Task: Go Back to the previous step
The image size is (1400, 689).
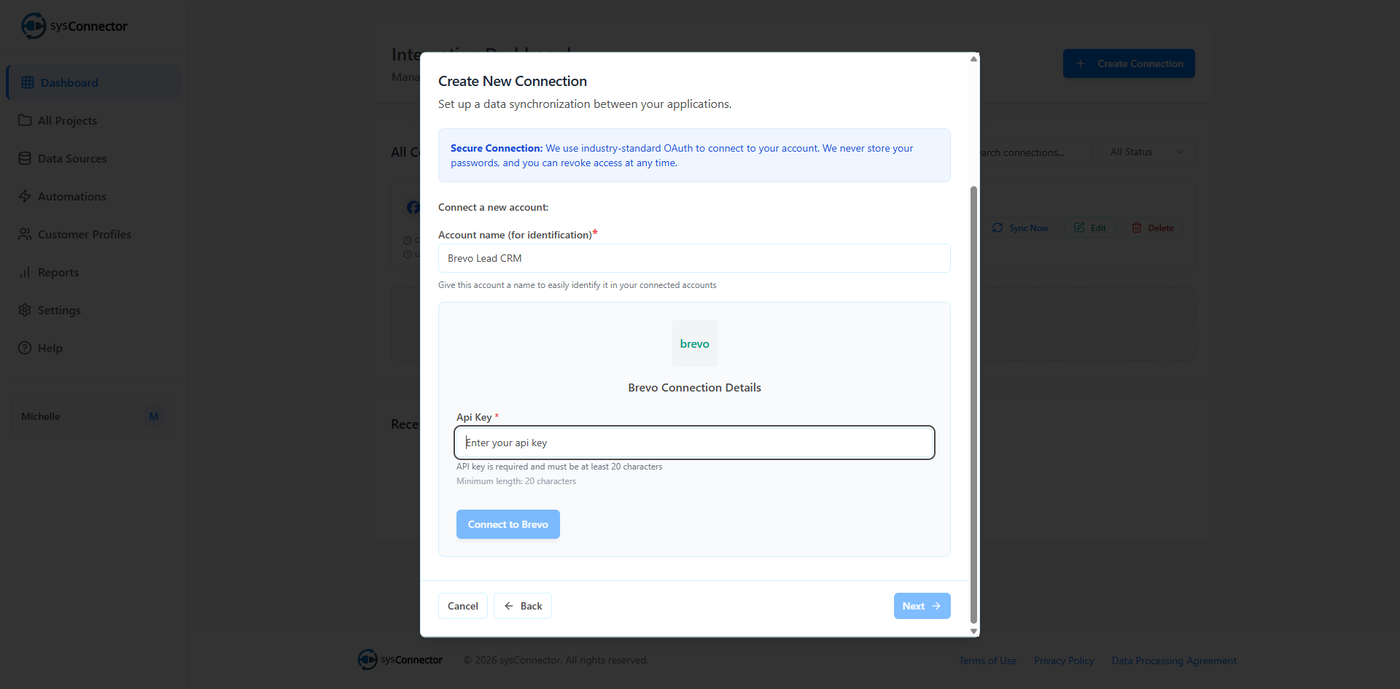Action: 523,606
